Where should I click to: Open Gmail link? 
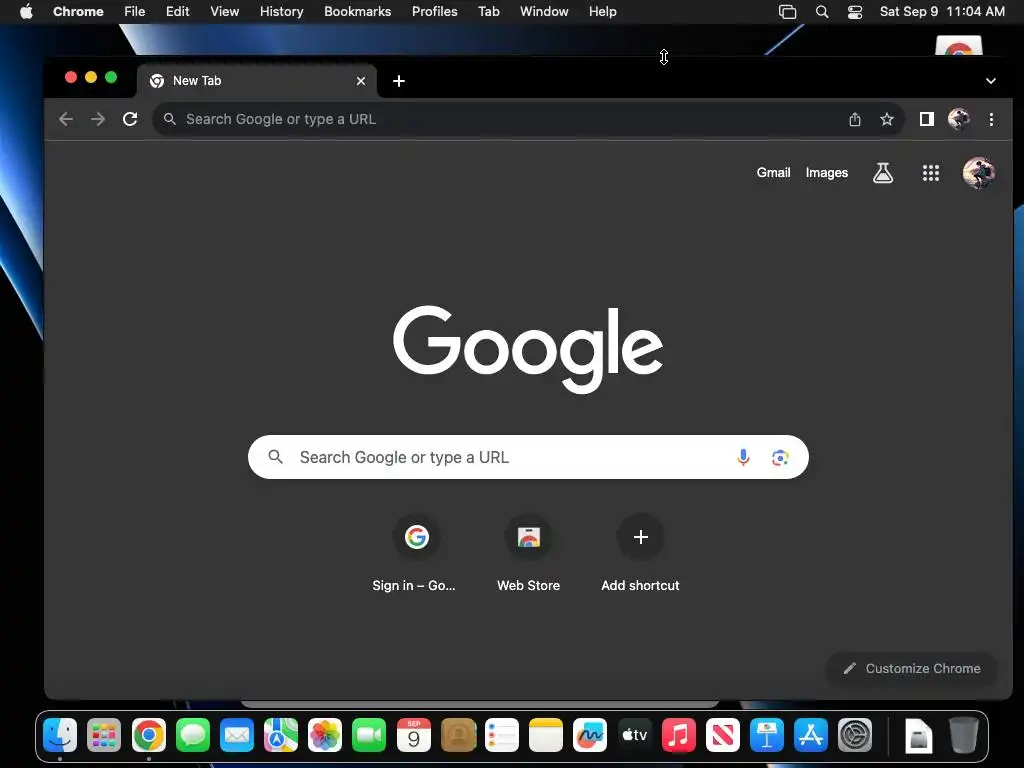click(x=773, y=172)
